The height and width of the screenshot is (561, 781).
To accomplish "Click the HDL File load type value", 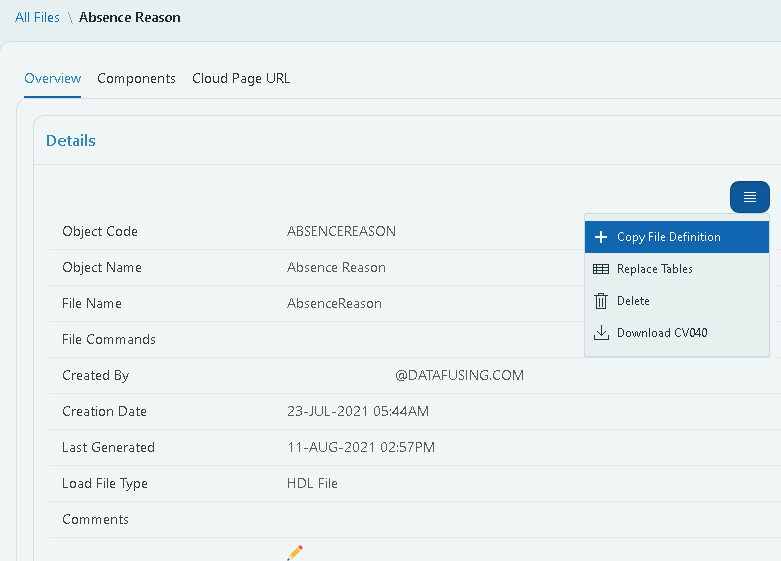I will tap(312, 483).
